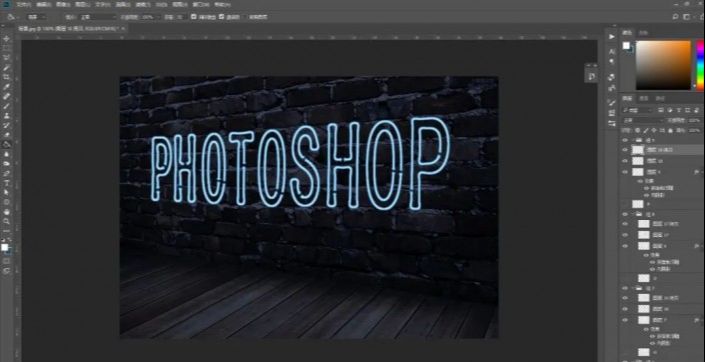This screenshot has height=362, width=705.
Task: Select the History Brush tool
Action: tap(6, 125)
